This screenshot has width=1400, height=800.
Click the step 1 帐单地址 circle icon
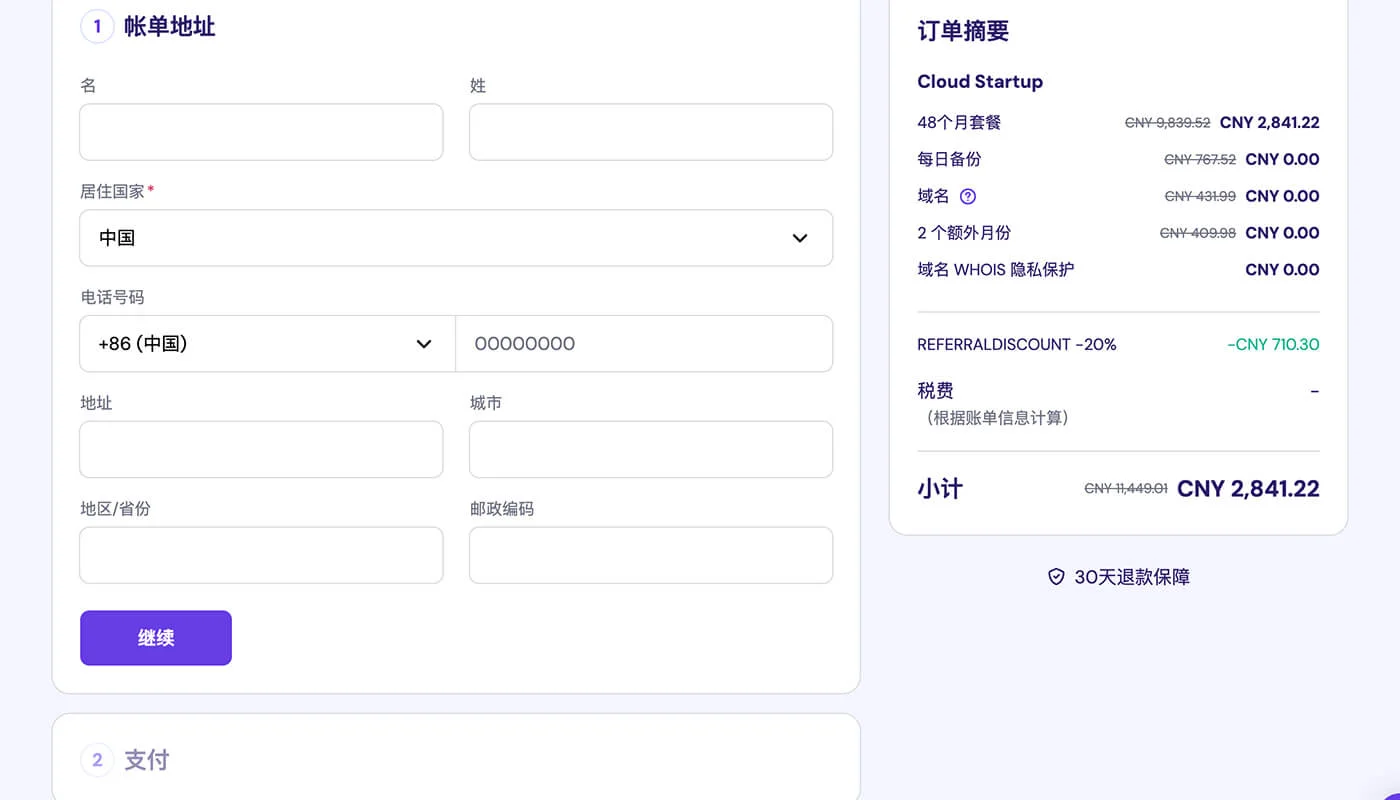click(97, 27)
